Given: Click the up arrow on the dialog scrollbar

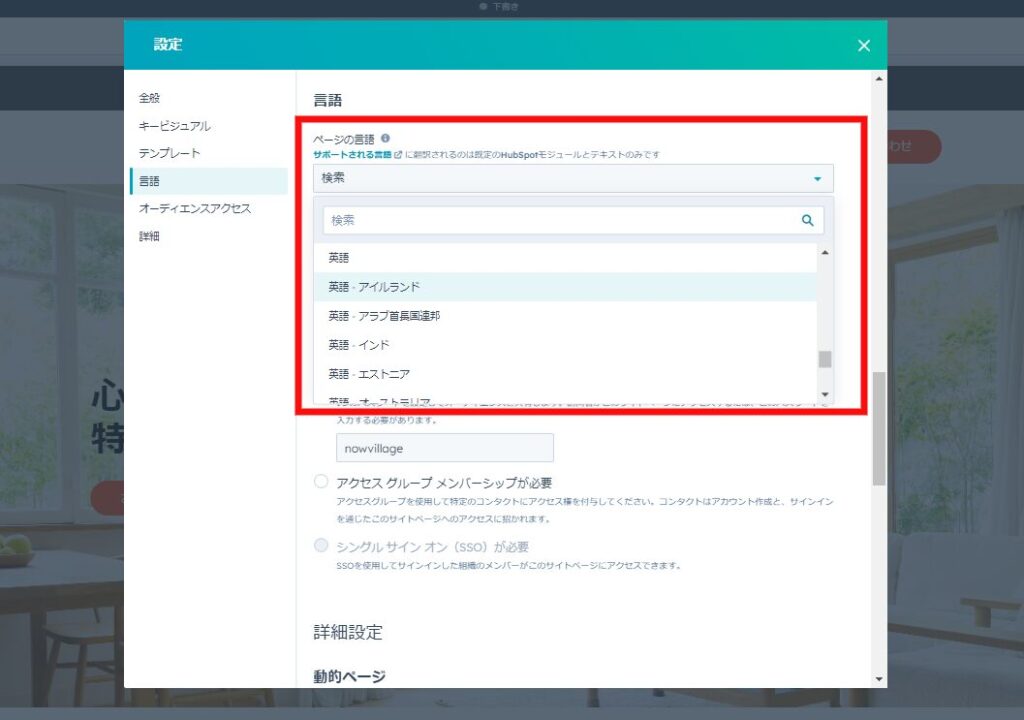Looking at the screenshot, I should click(x=878, y=77).
